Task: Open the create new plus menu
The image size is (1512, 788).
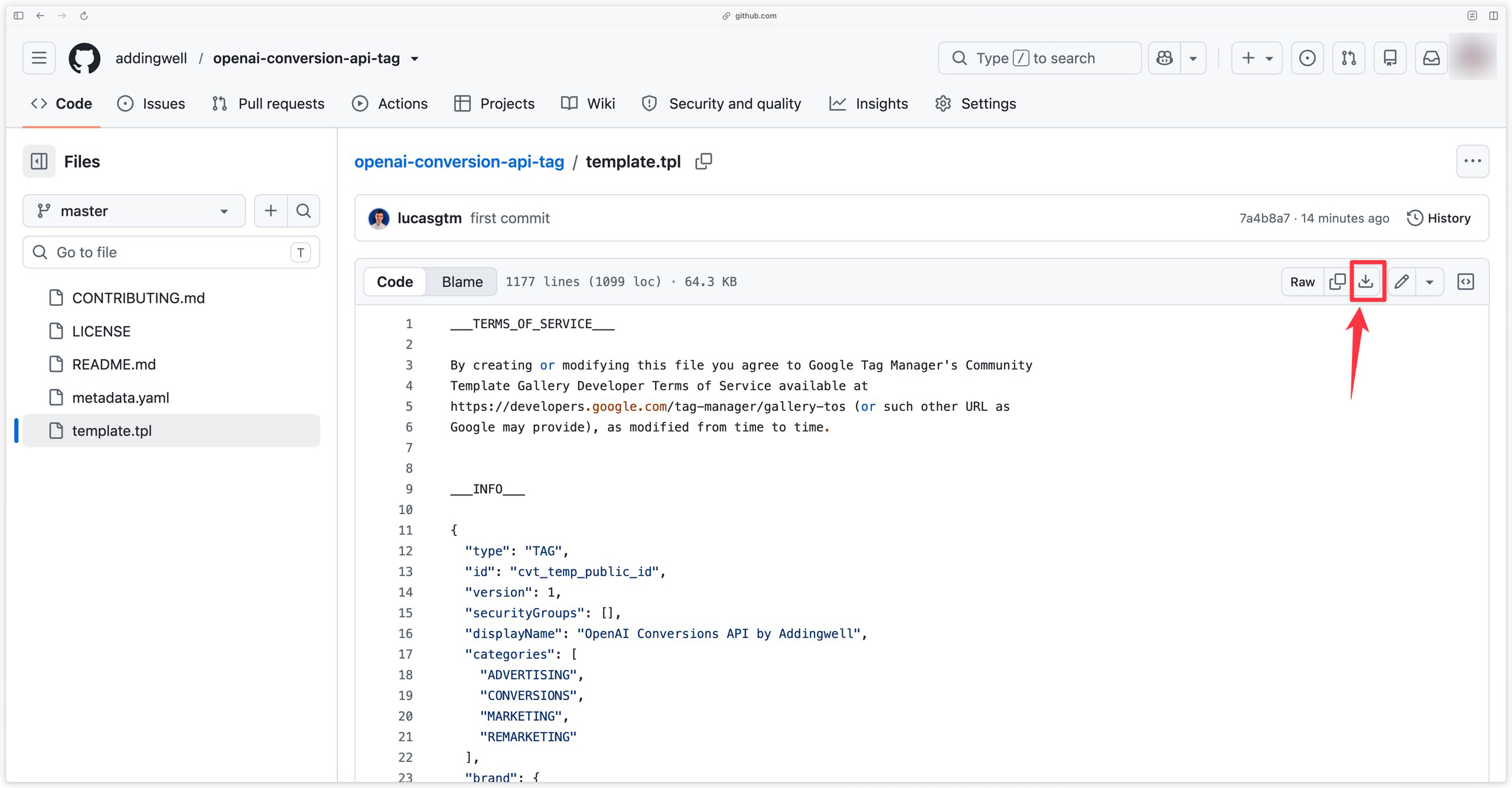Action: [x=1256, y=58]
